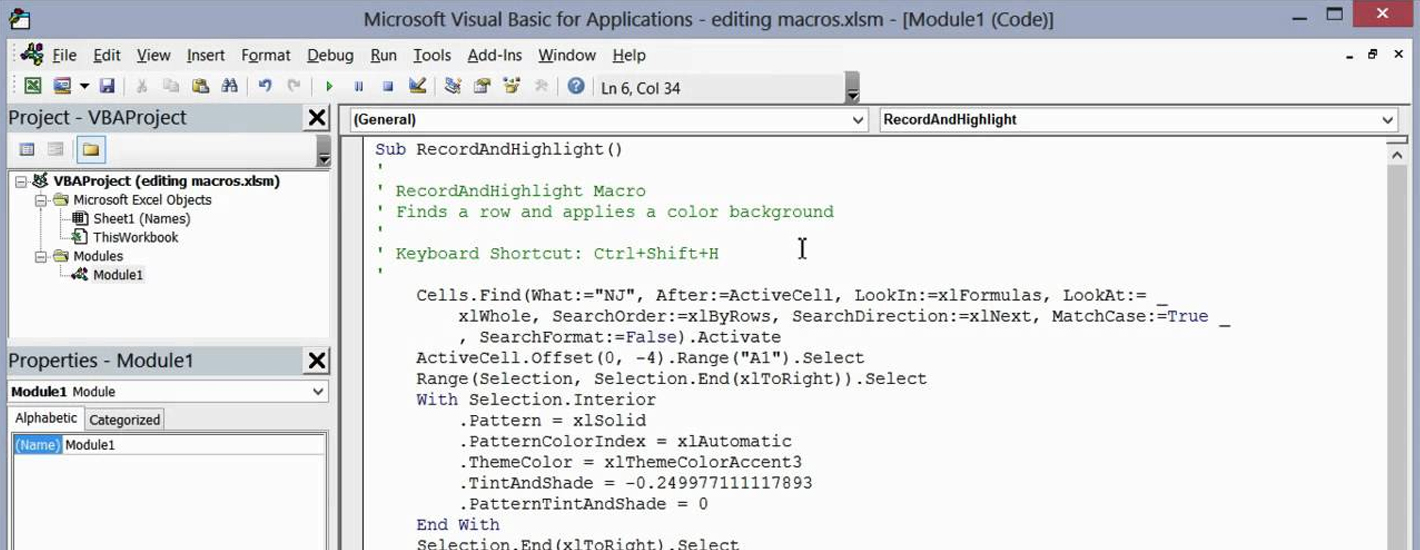This screenshot has height=550, width=1420.
Task: Open the Object Browser icon
Action: point(512,87)
